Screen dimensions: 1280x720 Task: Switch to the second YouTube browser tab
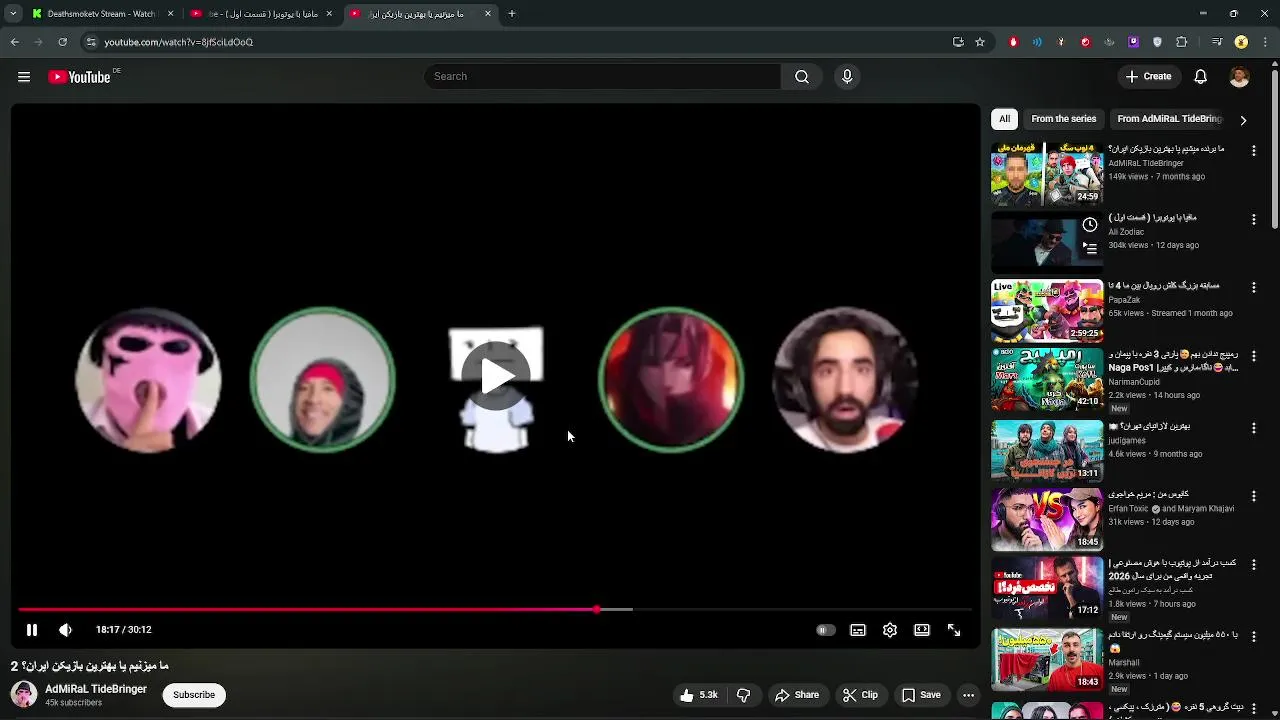click(262, 14)
